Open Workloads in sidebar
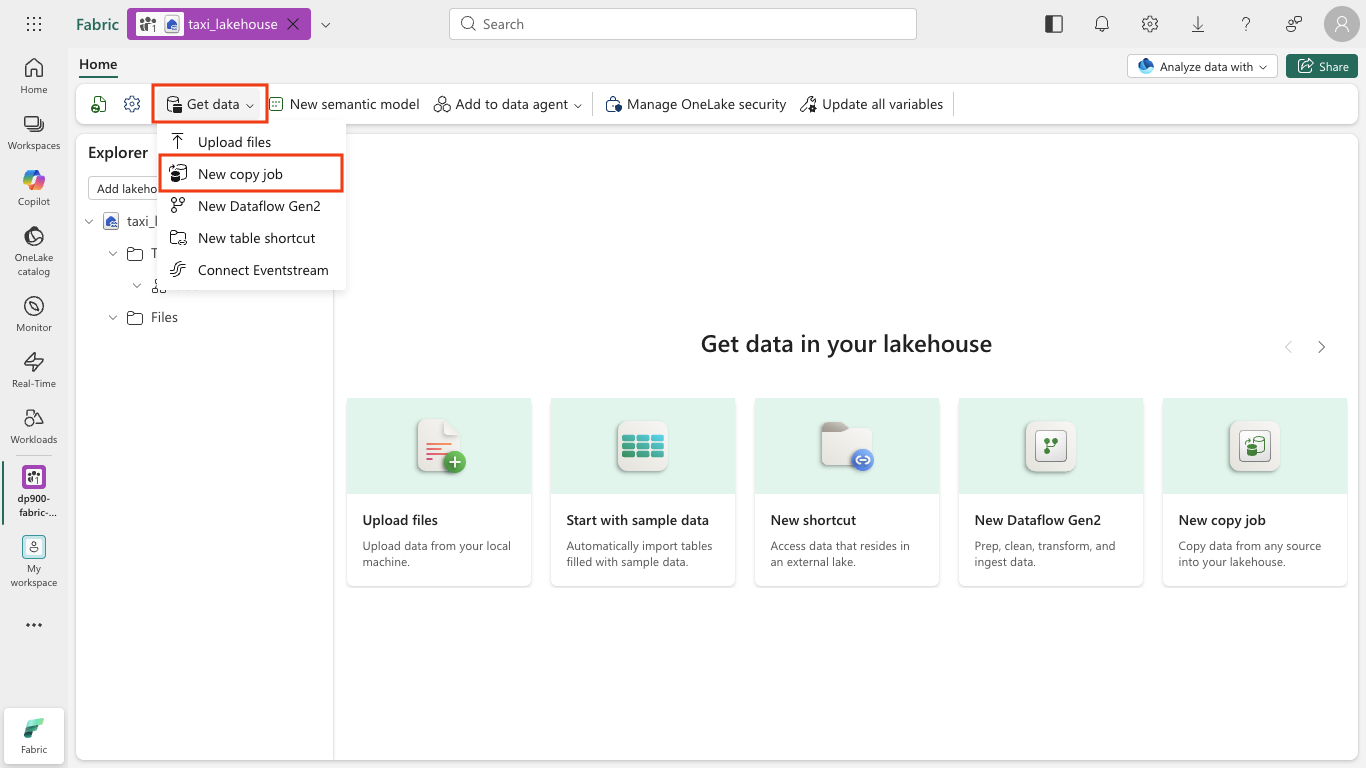 (34, 426)
